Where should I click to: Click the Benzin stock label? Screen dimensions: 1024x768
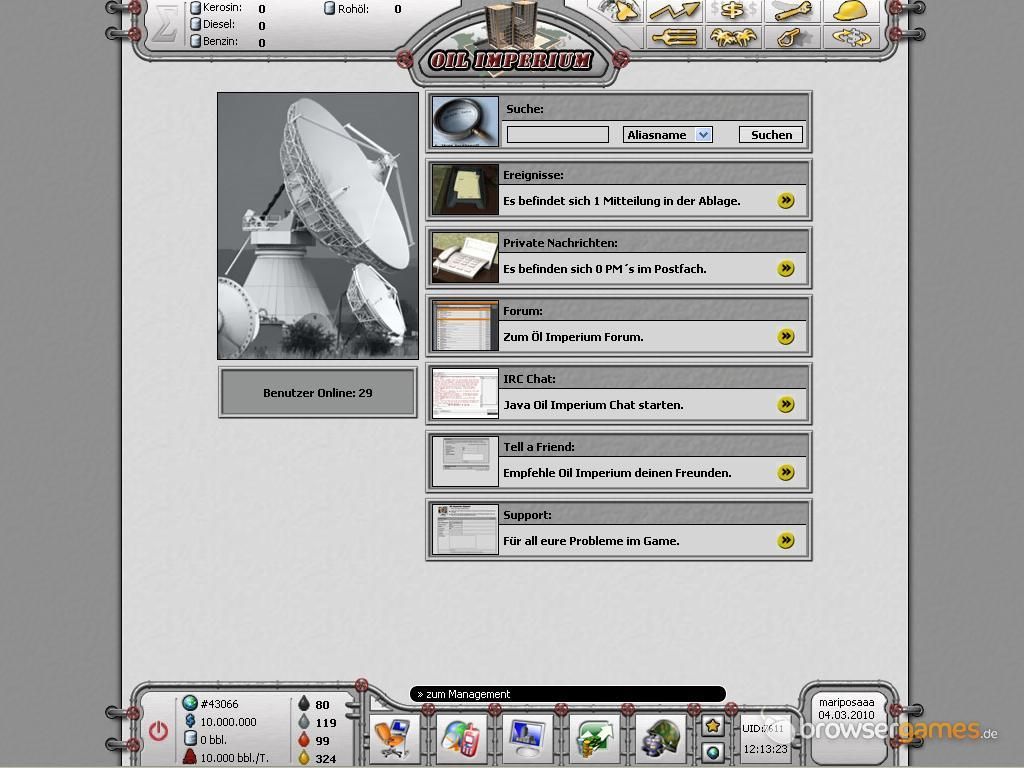pyautogui.click(x=220, y=41)
